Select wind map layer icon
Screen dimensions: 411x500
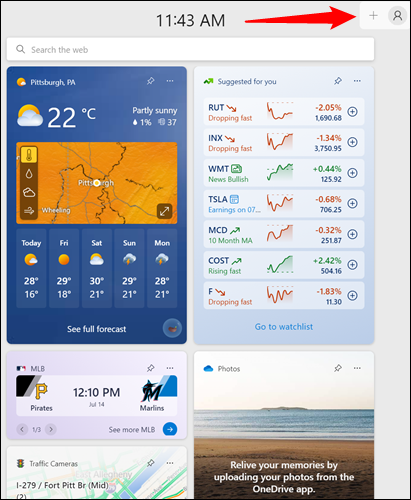click(29, 211)
